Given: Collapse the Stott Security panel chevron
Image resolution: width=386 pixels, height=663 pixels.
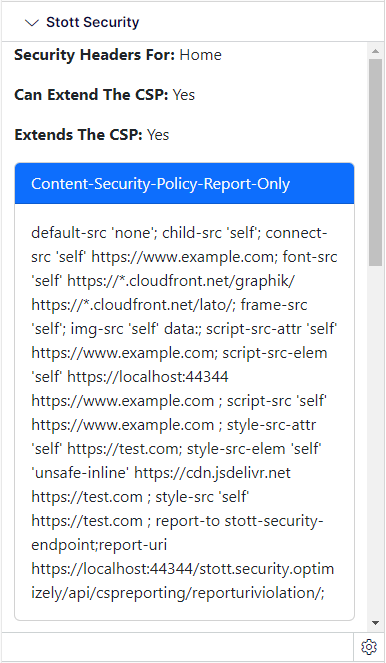Looking at the screenshot, I should (x=32, y=23).
